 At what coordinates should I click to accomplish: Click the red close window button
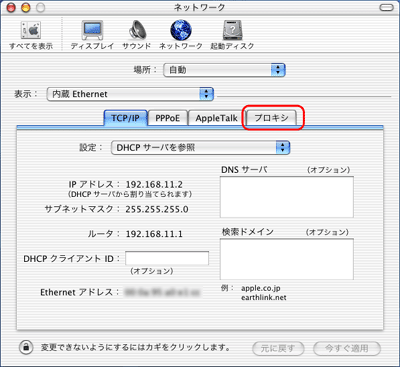click(x=11, y=8)
